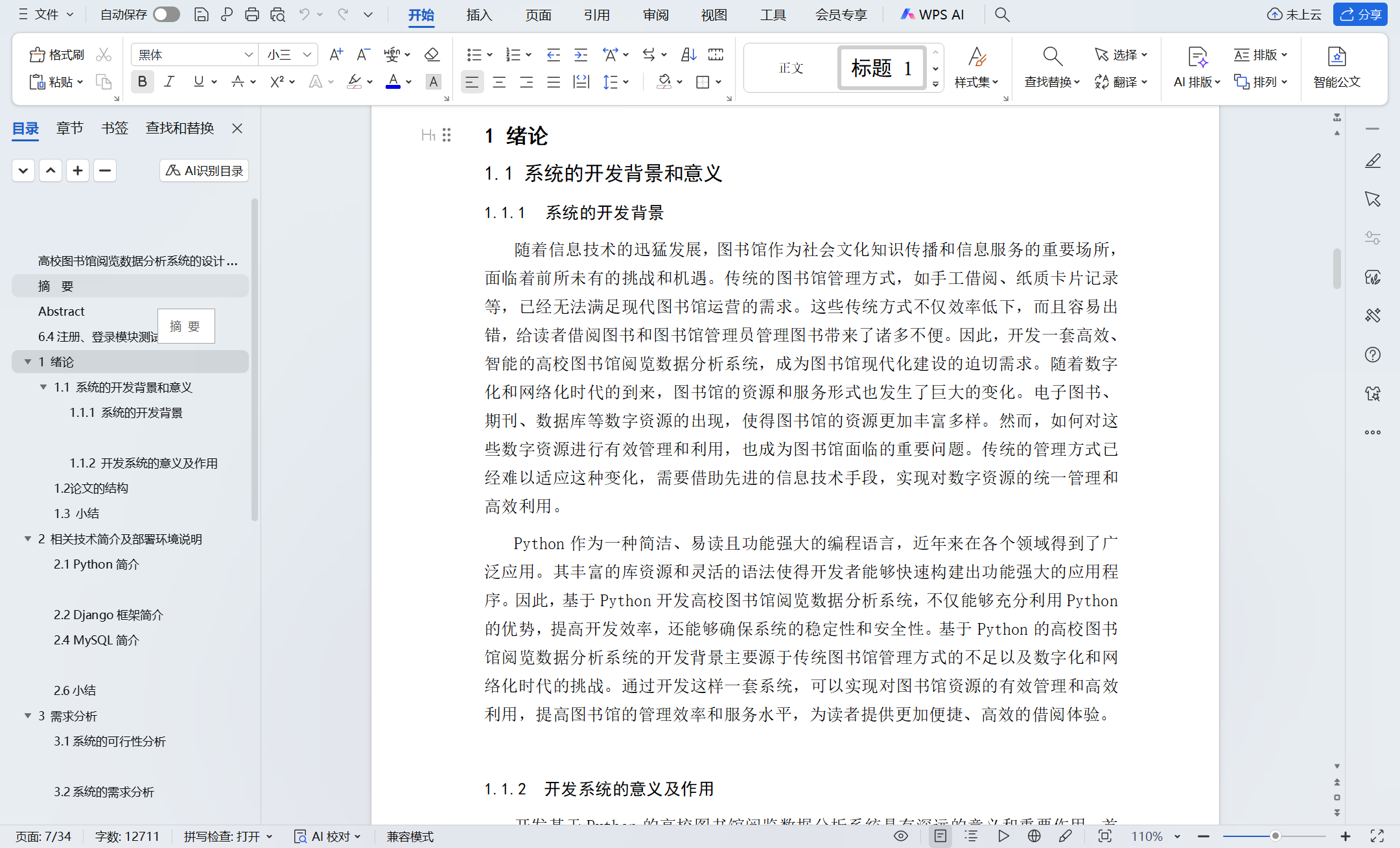Viewport: 1400px width, 848px height.
Task: Toggle Bold formatting
Action: tap(142, 82)
